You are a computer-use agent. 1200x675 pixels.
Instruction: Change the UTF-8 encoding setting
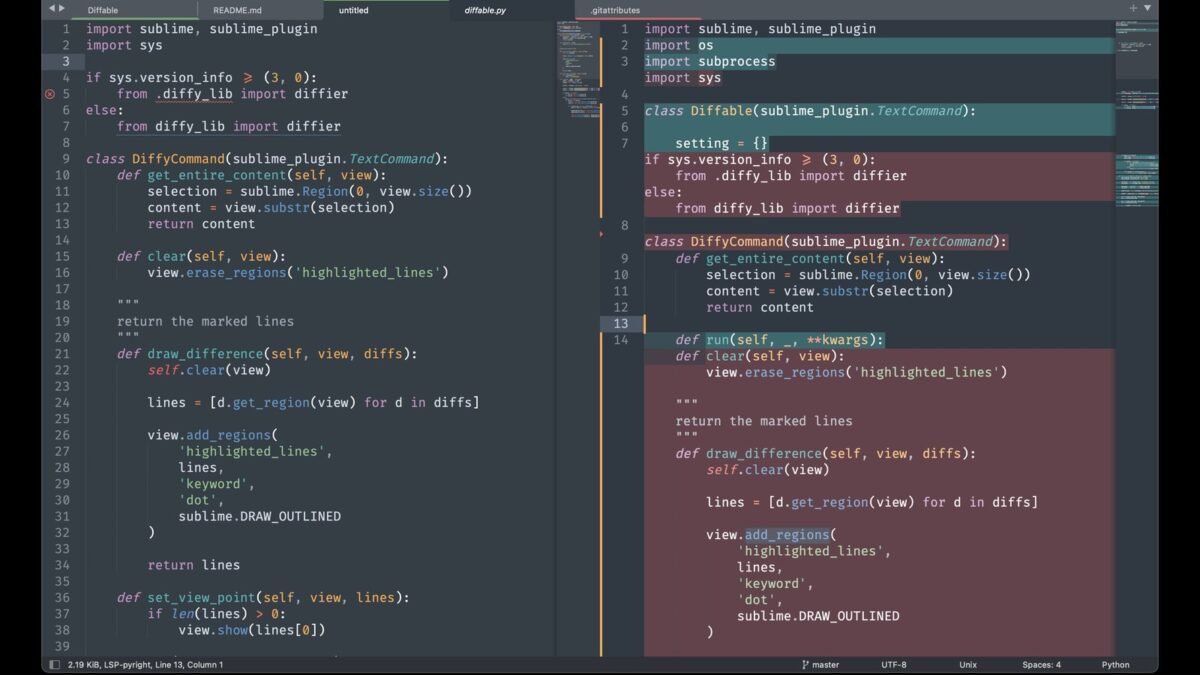(894, 665)
